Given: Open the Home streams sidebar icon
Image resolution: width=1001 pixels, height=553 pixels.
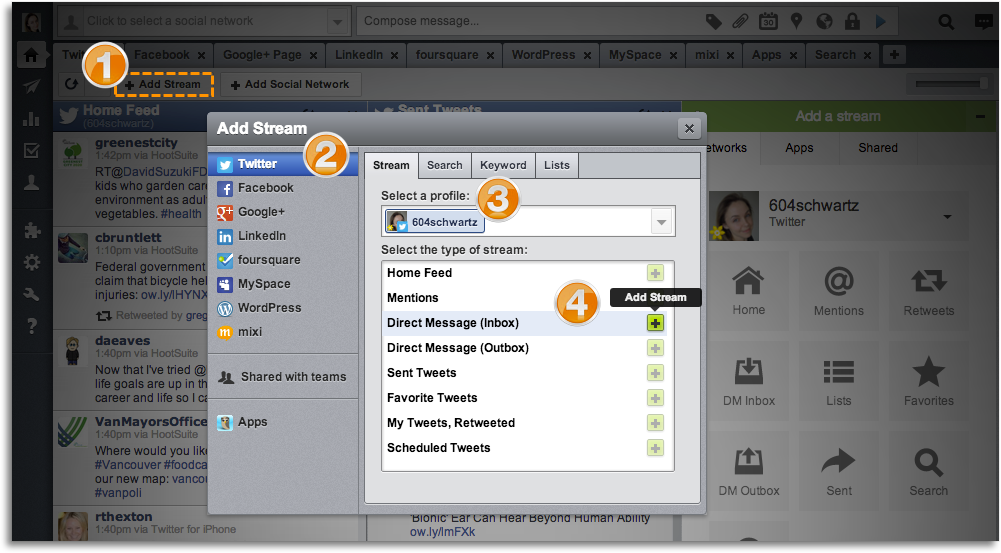Looking at the screenshot, I should pos(31,55).
